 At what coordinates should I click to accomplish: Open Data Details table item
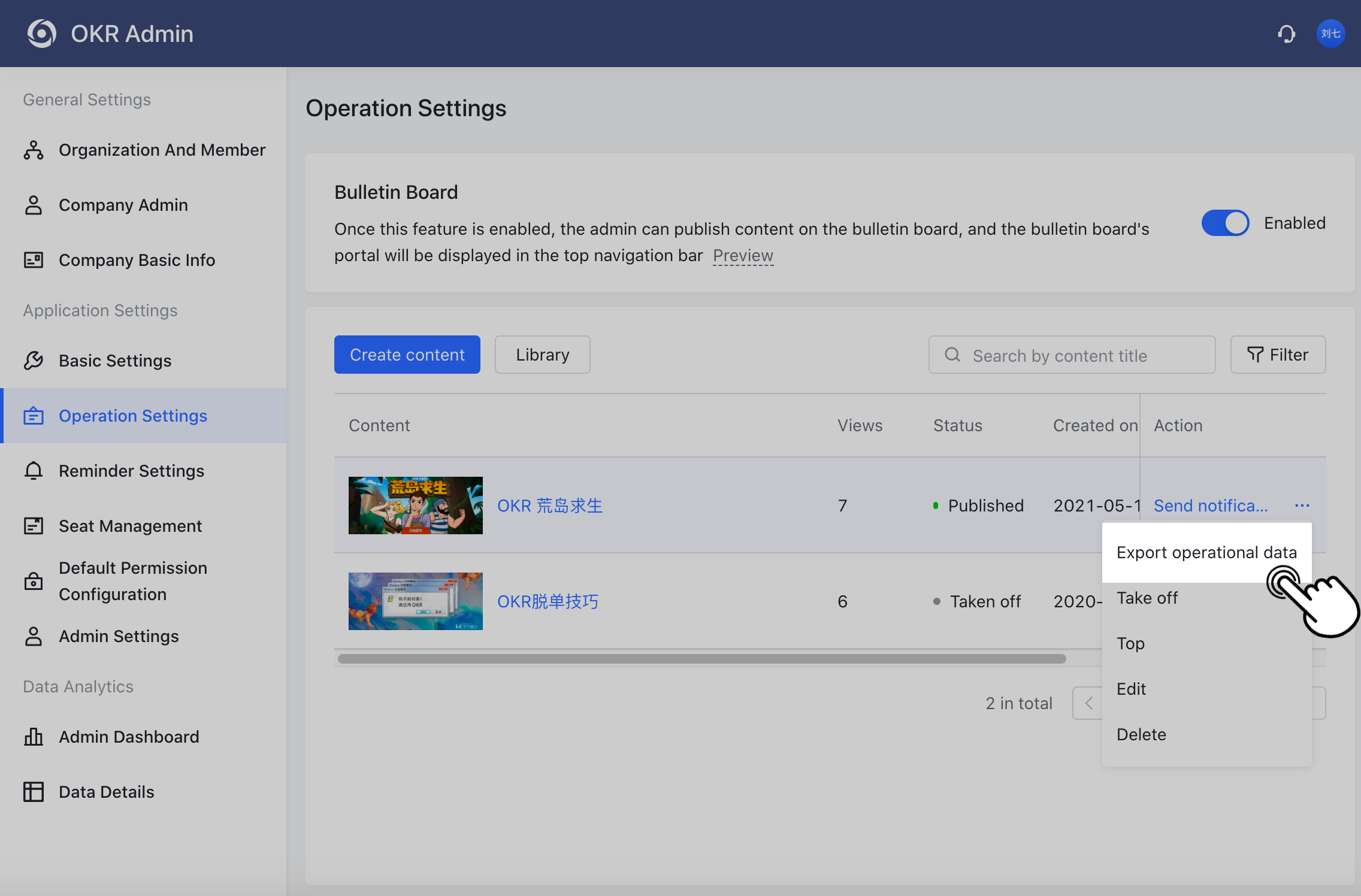click(106, 792)
